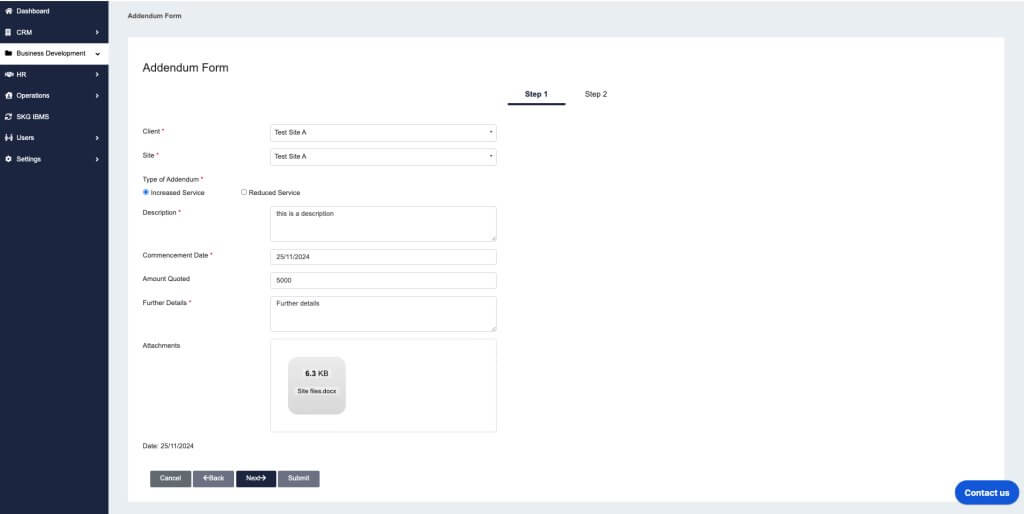Viewport: 1024px width, 514px height.
Task: Click the Users icon in sidebar
Action: coord(9,137)
